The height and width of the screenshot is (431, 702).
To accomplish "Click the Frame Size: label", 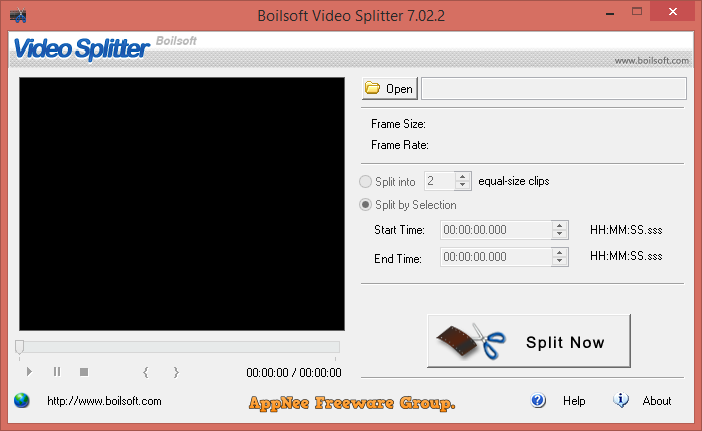I will point(398,124).
